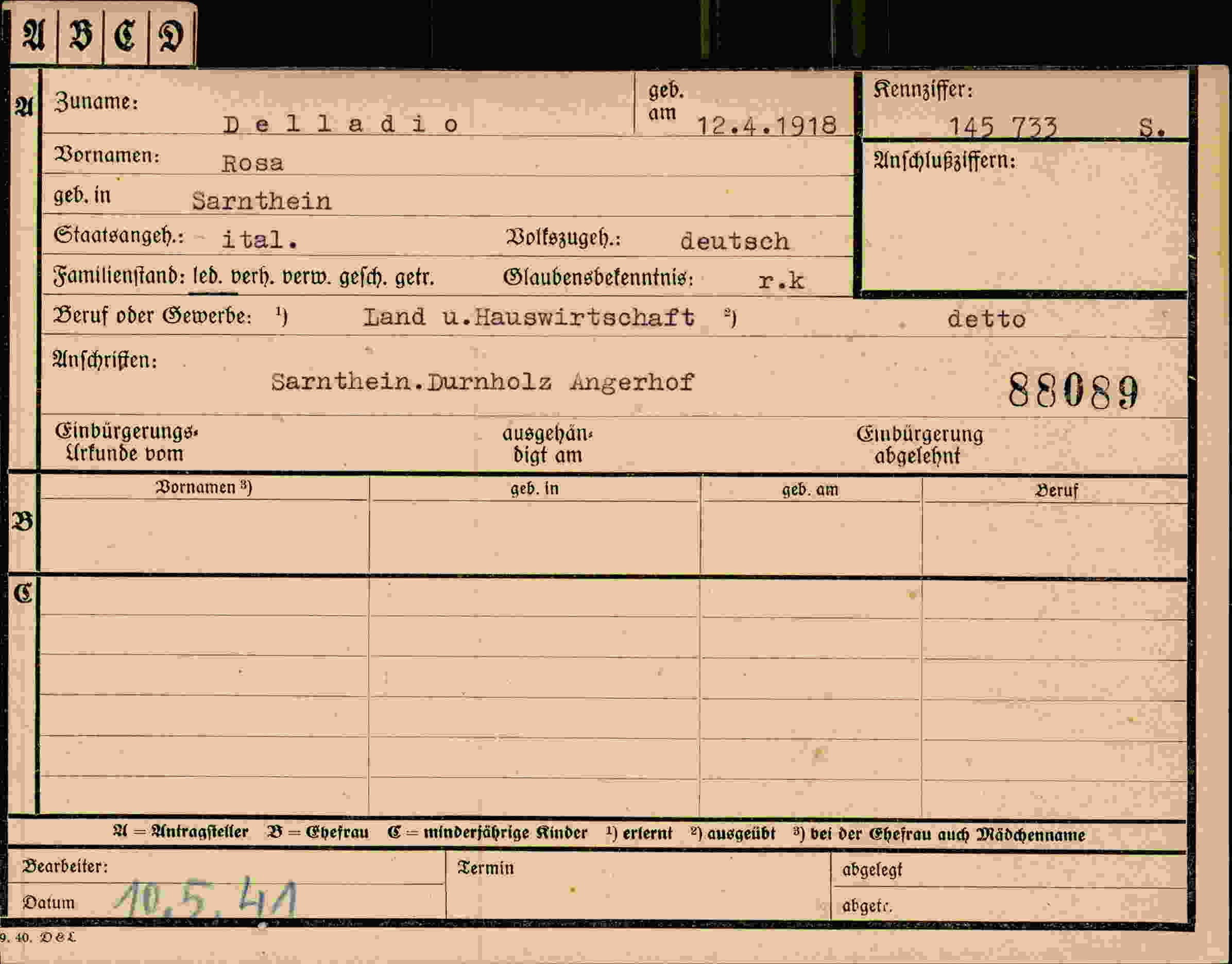Click the index tab letter D
This screenshot has height=964, width=1232.
click(170, 37)
